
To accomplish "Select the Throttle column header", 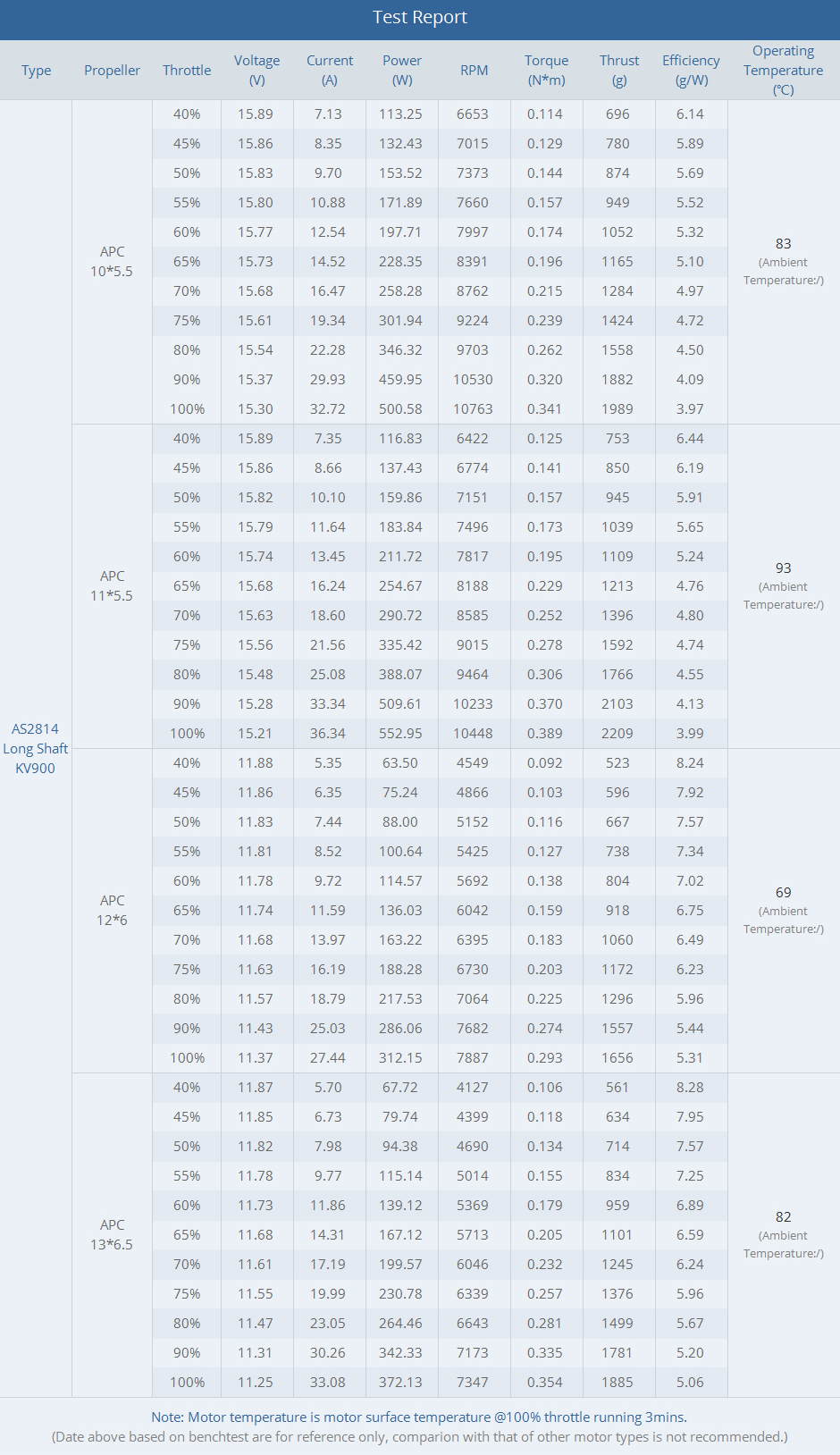I will [187, 71].
